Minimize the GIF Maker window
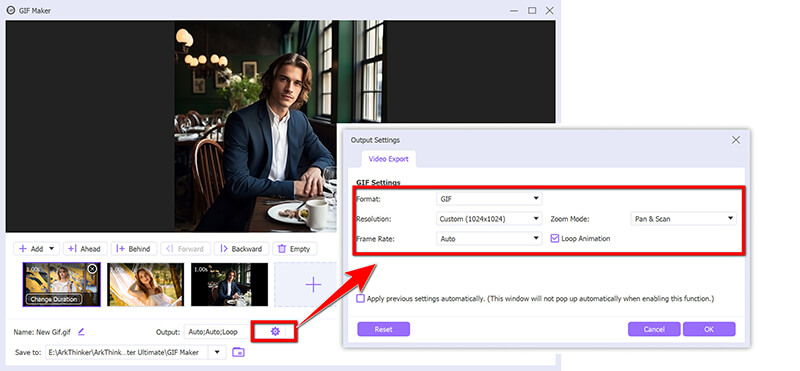Image resolution: width=800 pixels, height=371 pixels. click(515, 10)
